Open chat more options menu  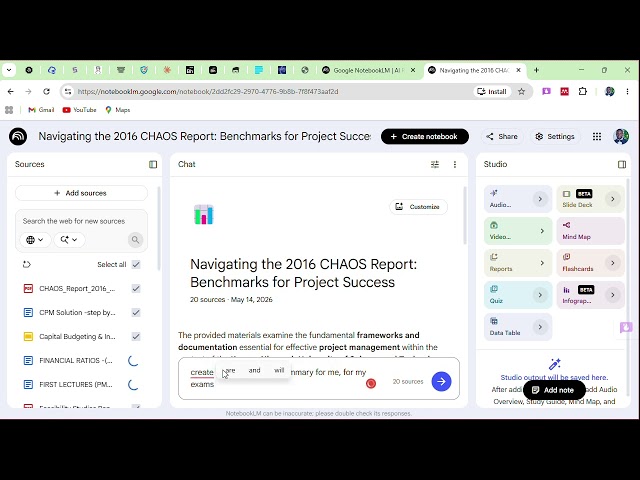click(x=455, y=164)
